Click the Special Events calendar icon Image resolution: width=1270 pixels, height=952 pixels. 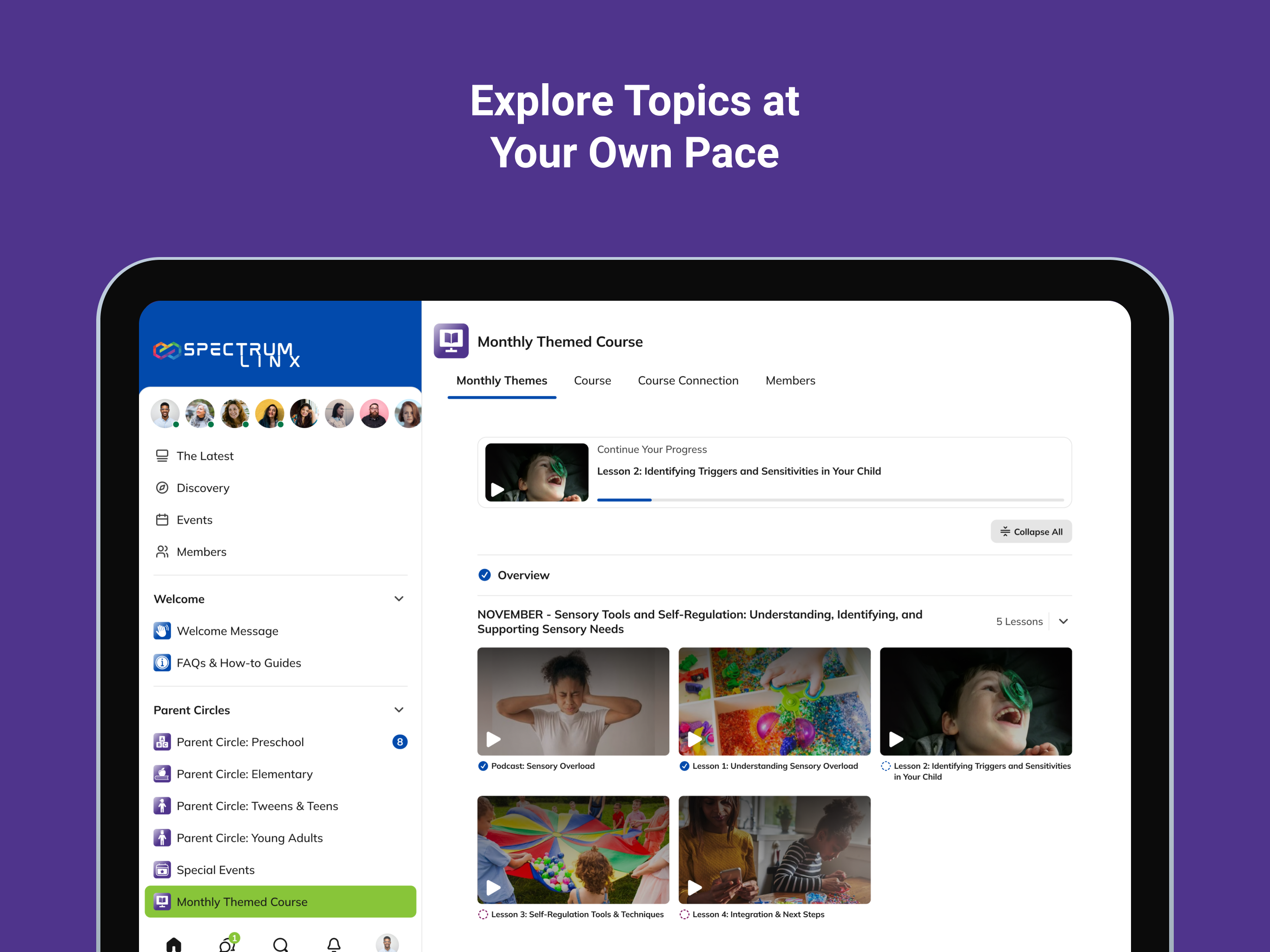(x=162, y=870)
